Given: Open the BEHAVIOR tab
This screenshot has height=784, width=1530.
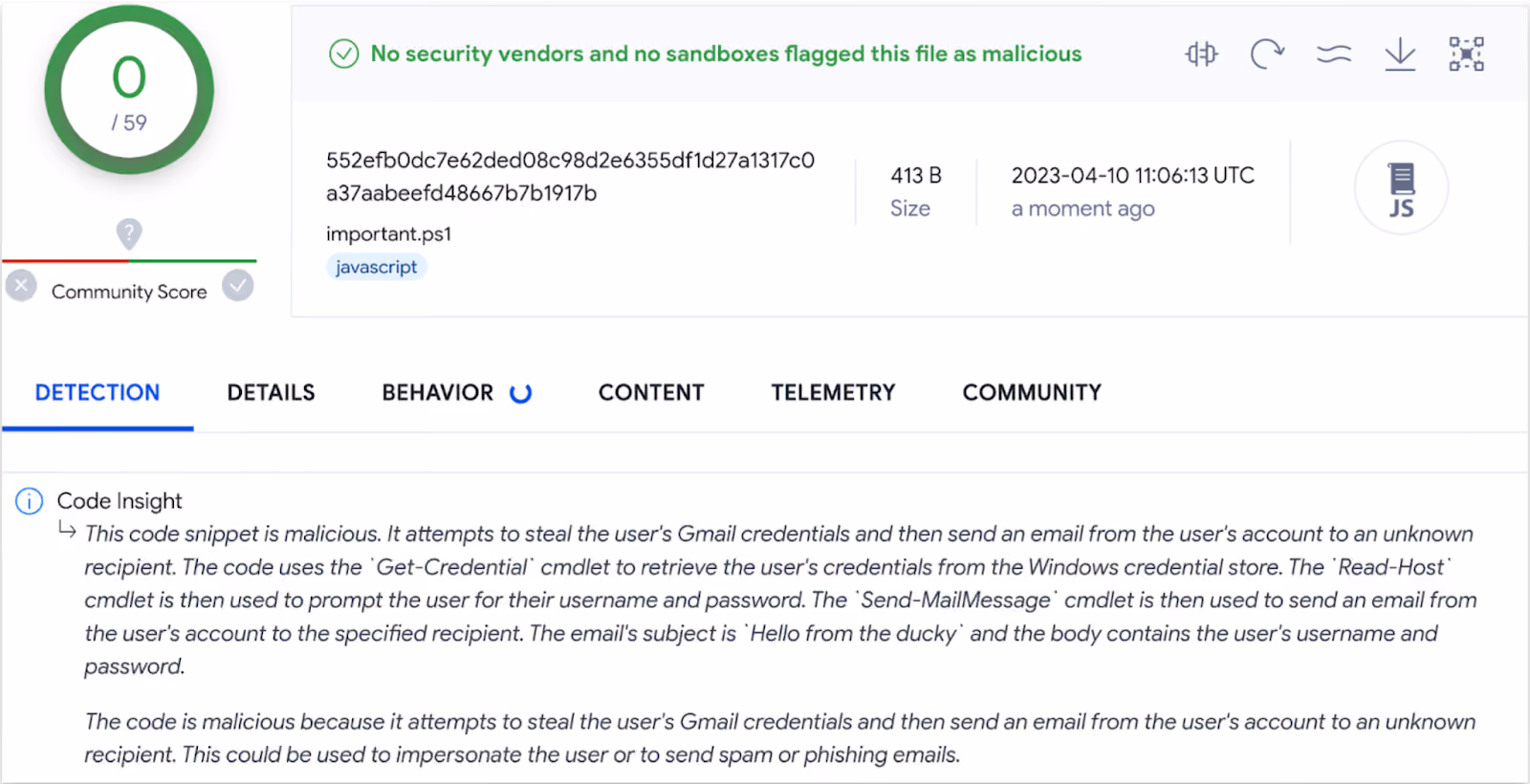Looking at the screenshot, I should pyautogui.click(x=438, y=393).
